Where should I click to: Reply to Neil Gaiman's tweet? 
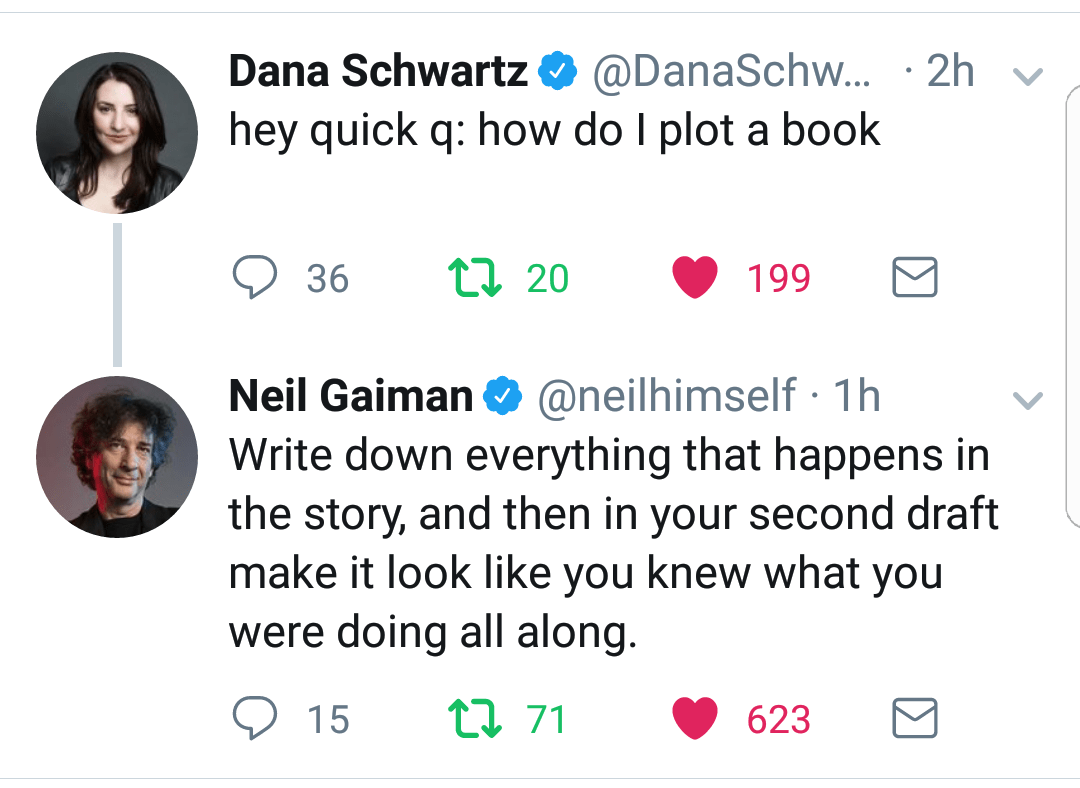pos(255,718)
